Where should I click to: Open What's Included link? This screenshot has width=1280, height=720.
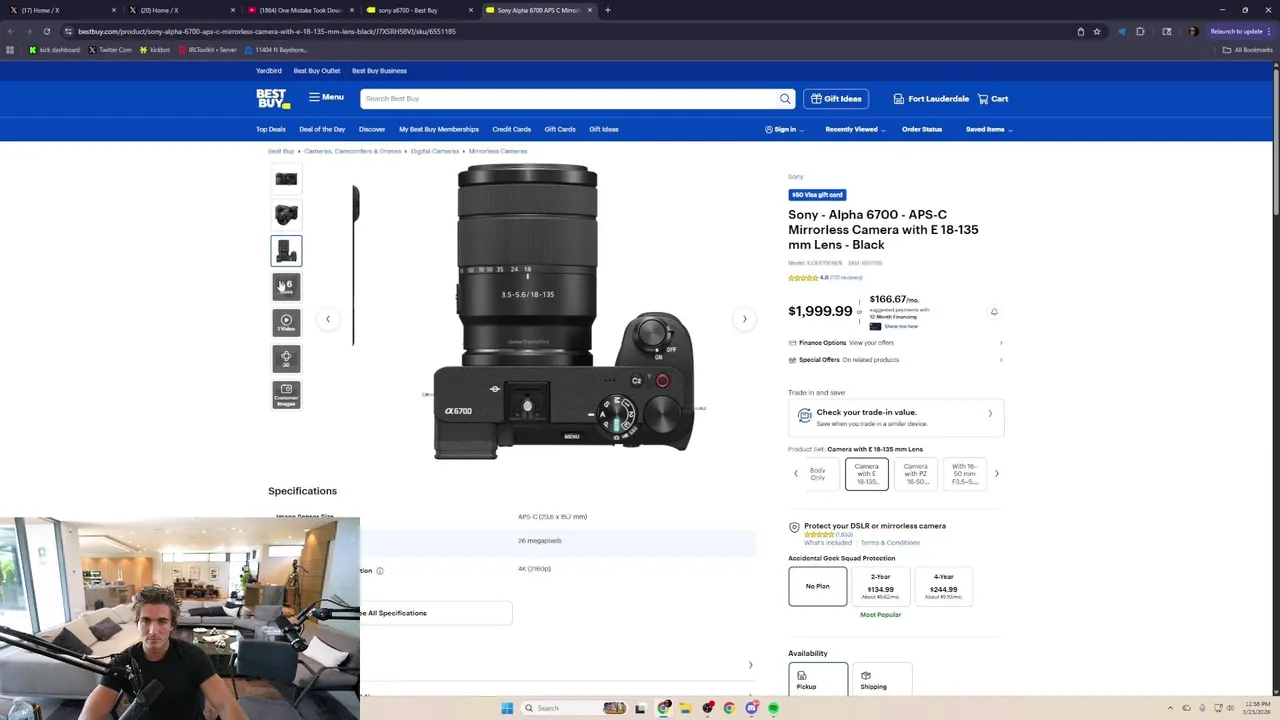[828, 543]
